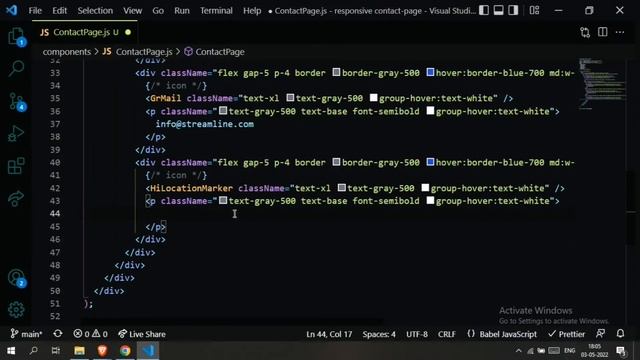
Task: Click border-gray-500 color swatch on line 33
Action: 336,72
